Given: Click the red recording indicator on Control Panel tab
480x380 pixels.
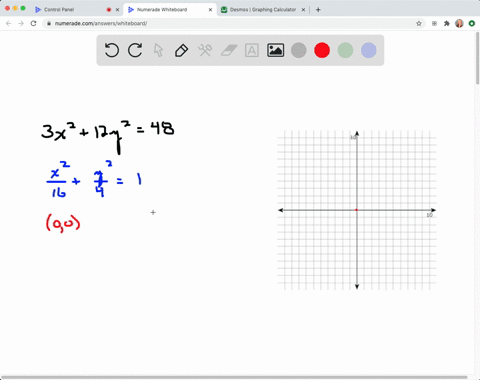Looking at the screenshot, I should tap(109, 10).
